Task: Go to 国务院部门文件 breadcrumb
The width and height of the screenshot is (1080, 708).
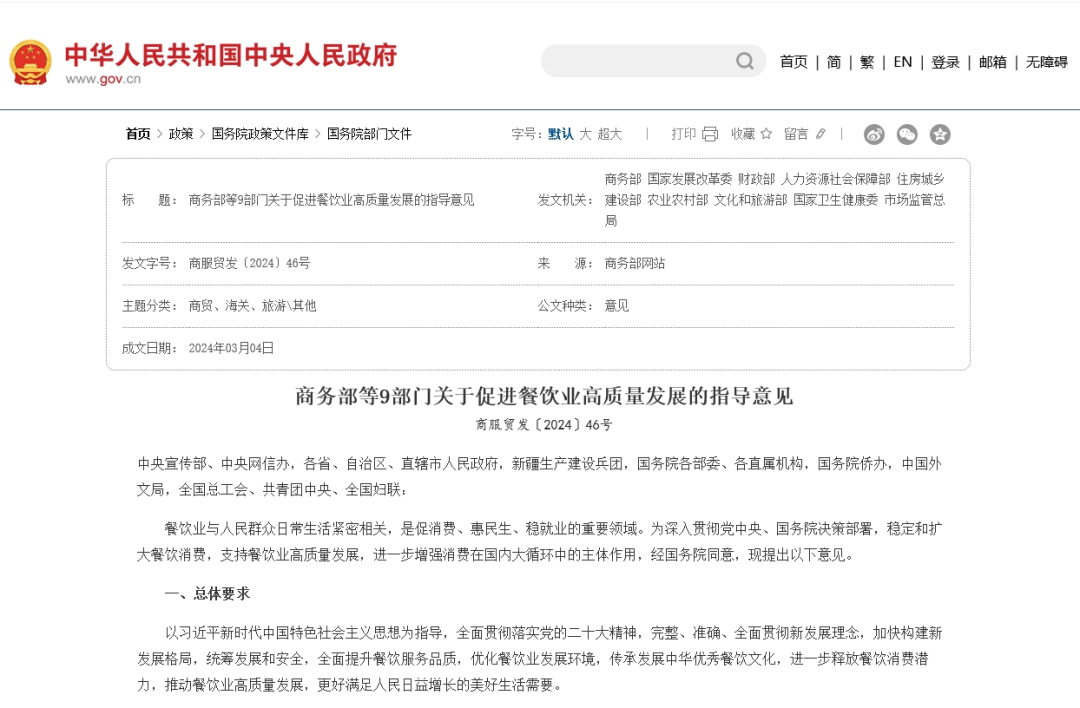Action: pyautogui.click(x=369, y=134)
